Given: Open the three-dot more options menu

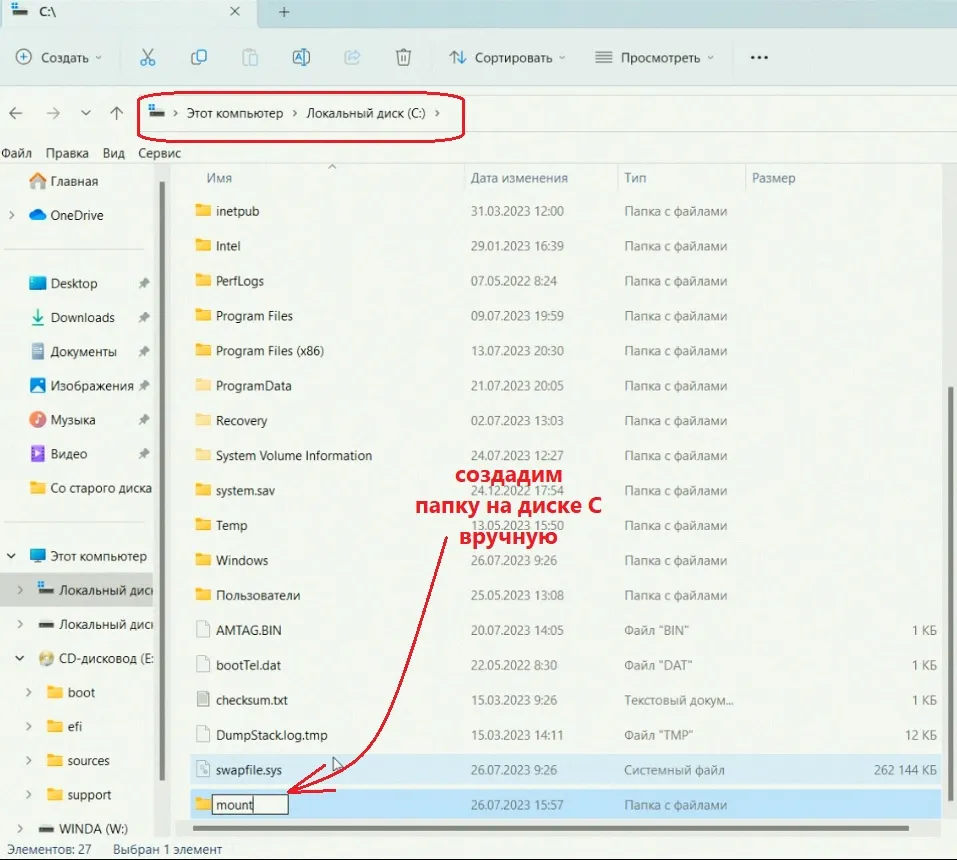Looking at the screenshot, I should pos(759,57).
